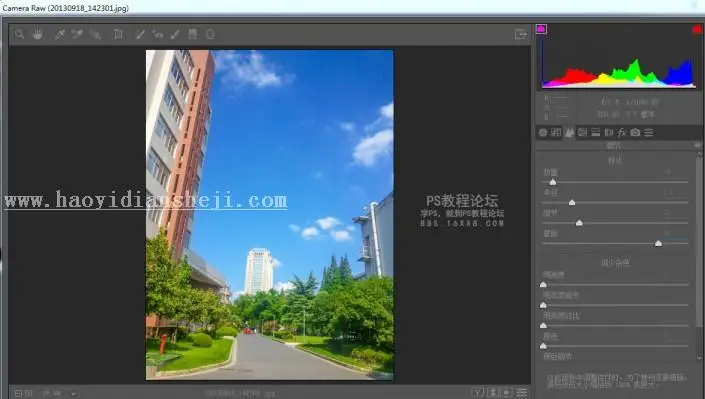Select the Radial Filter tool
The height and width of the screenshot is (399, 705).
pyautogui.click(x=210, y=34)
